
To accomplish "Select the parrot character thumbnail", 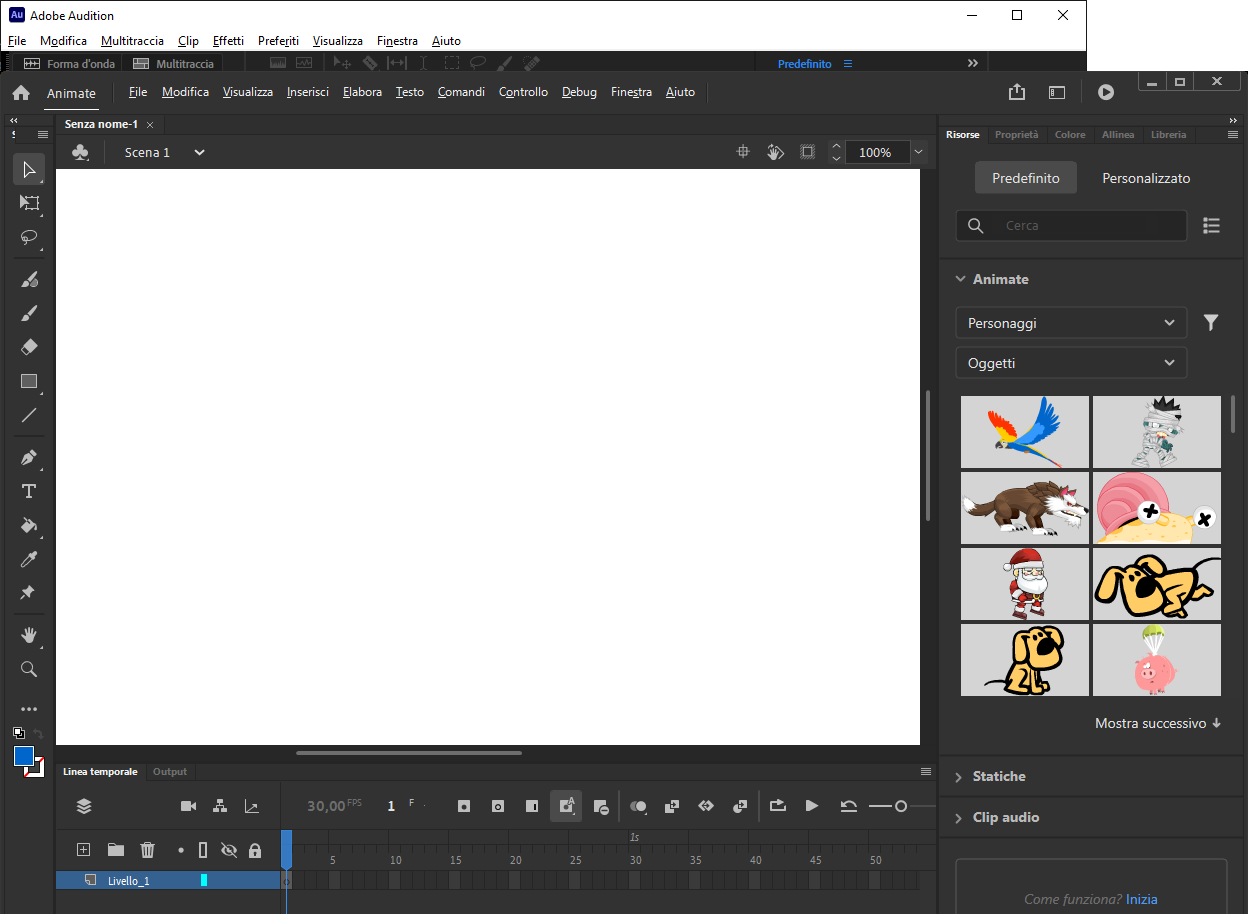I will (x=1025, y=432).
